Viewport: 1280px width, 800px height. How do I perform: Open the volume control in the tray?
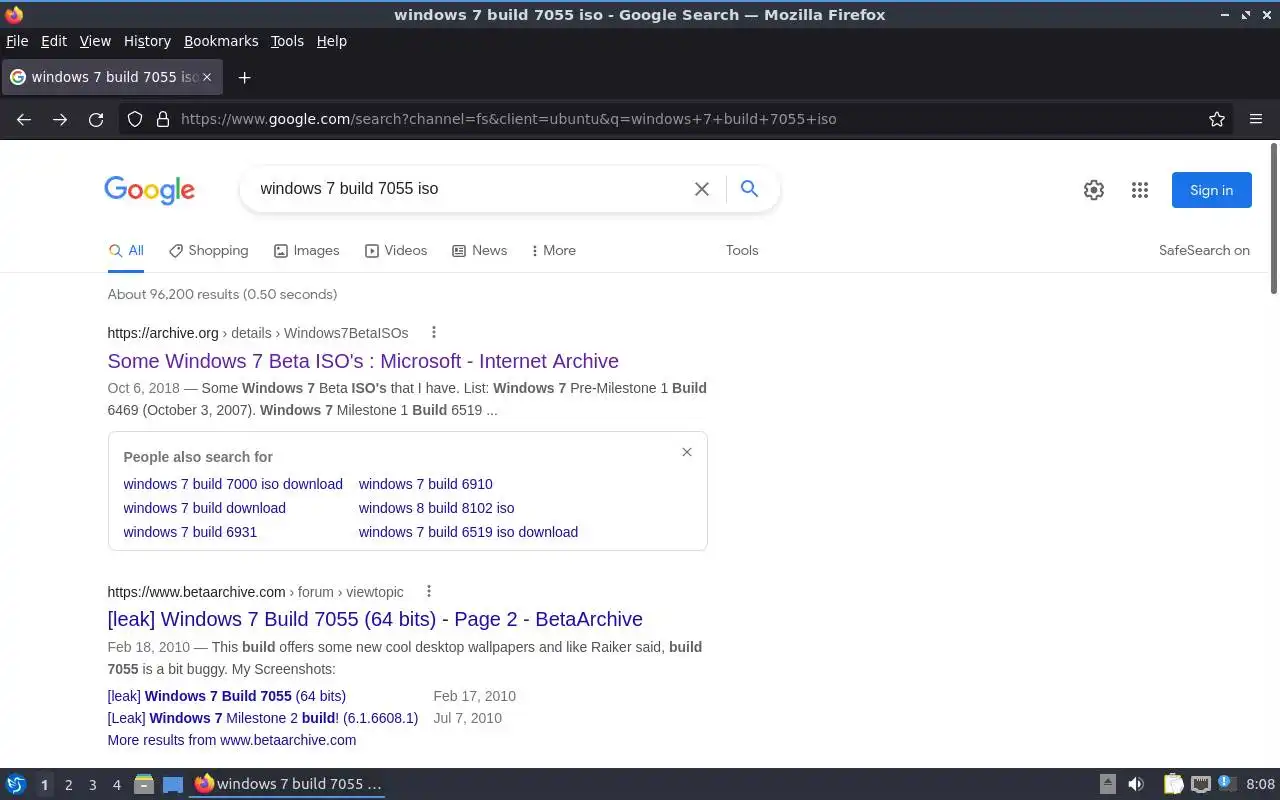(x=1136, y=784)
